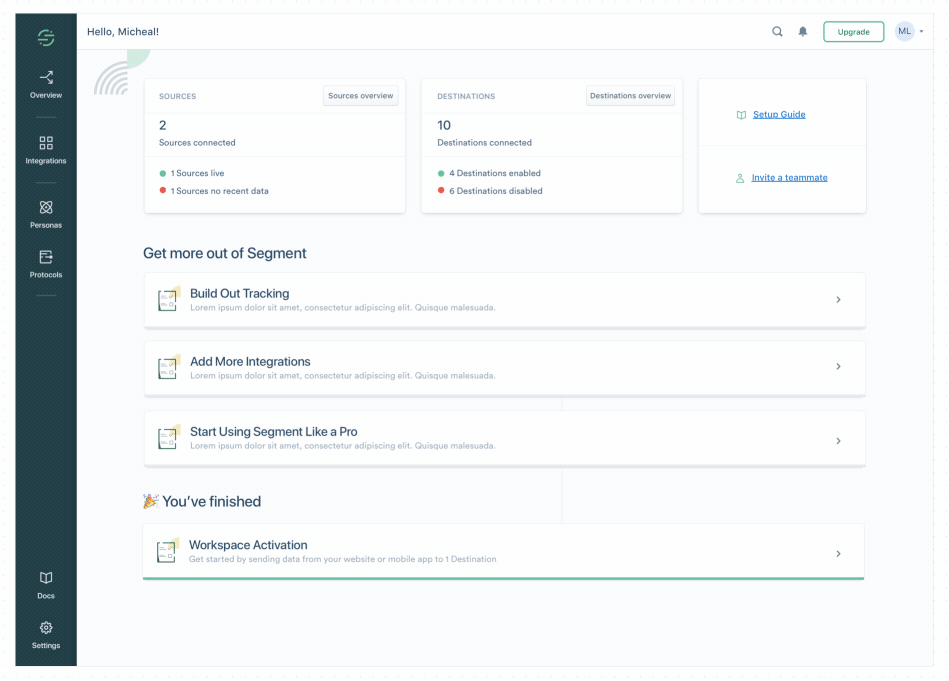The height and width of the screenshot is (681, 949).
Task: Click '10 Destinations connected' count
Action: 484,133
